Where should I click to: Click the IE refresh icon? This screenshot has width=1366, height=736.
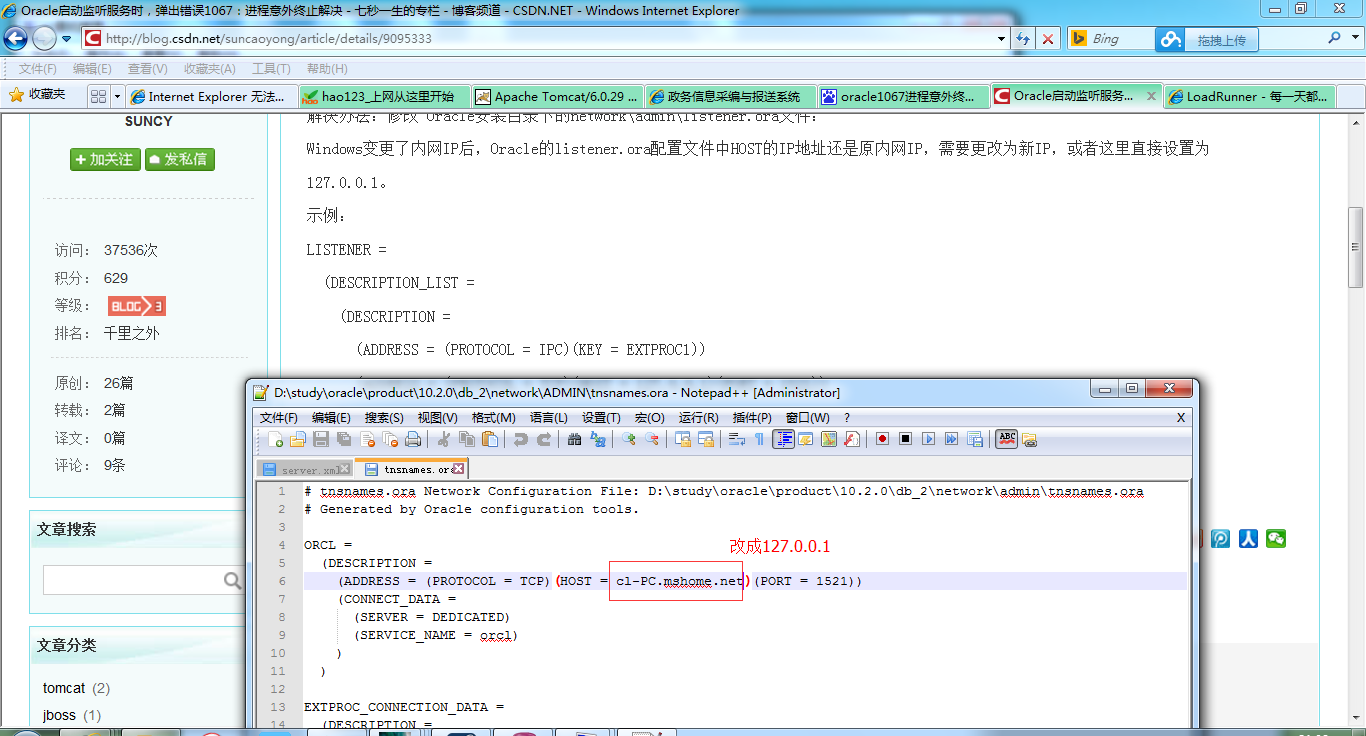click(x=1023, y=39)
